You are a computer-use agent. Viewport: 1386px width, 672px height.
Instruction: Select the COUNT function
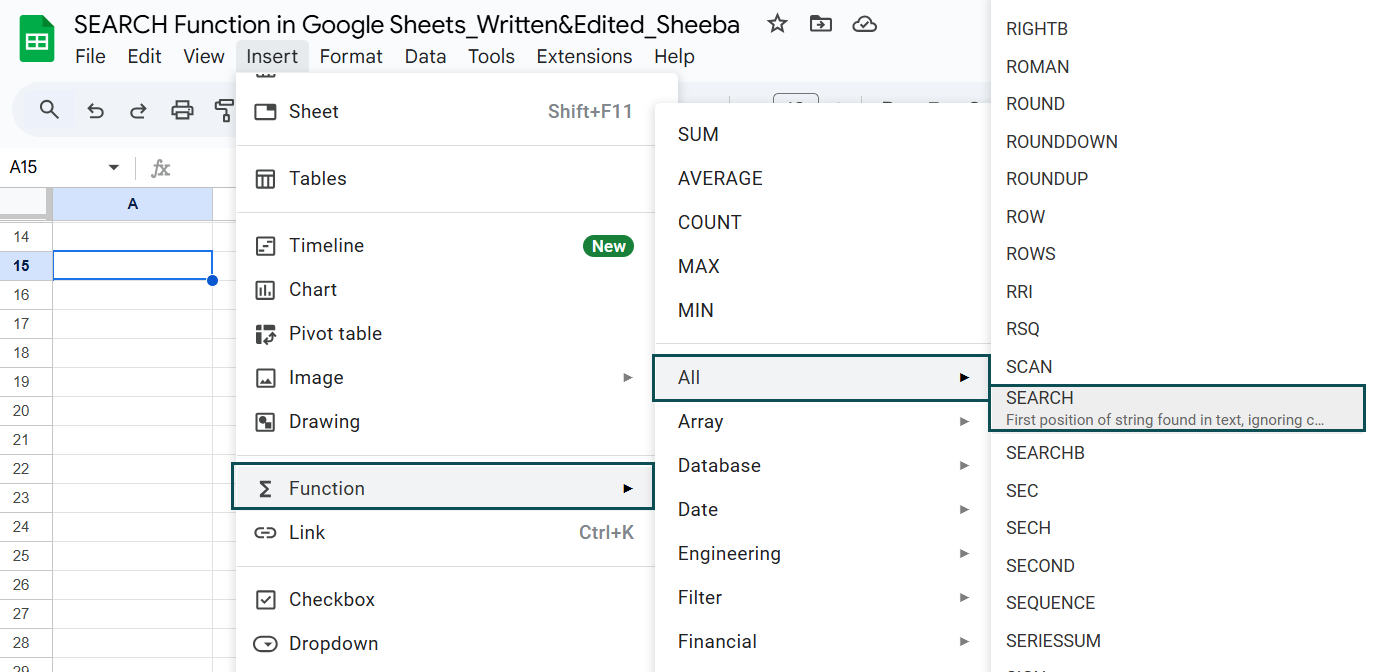[822, 223]
